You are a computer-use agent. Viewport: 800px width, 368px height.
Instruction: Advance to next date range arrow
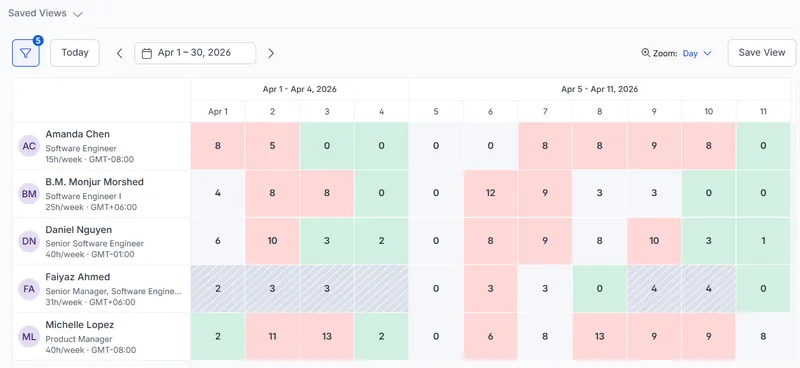(x=271, y=53)
